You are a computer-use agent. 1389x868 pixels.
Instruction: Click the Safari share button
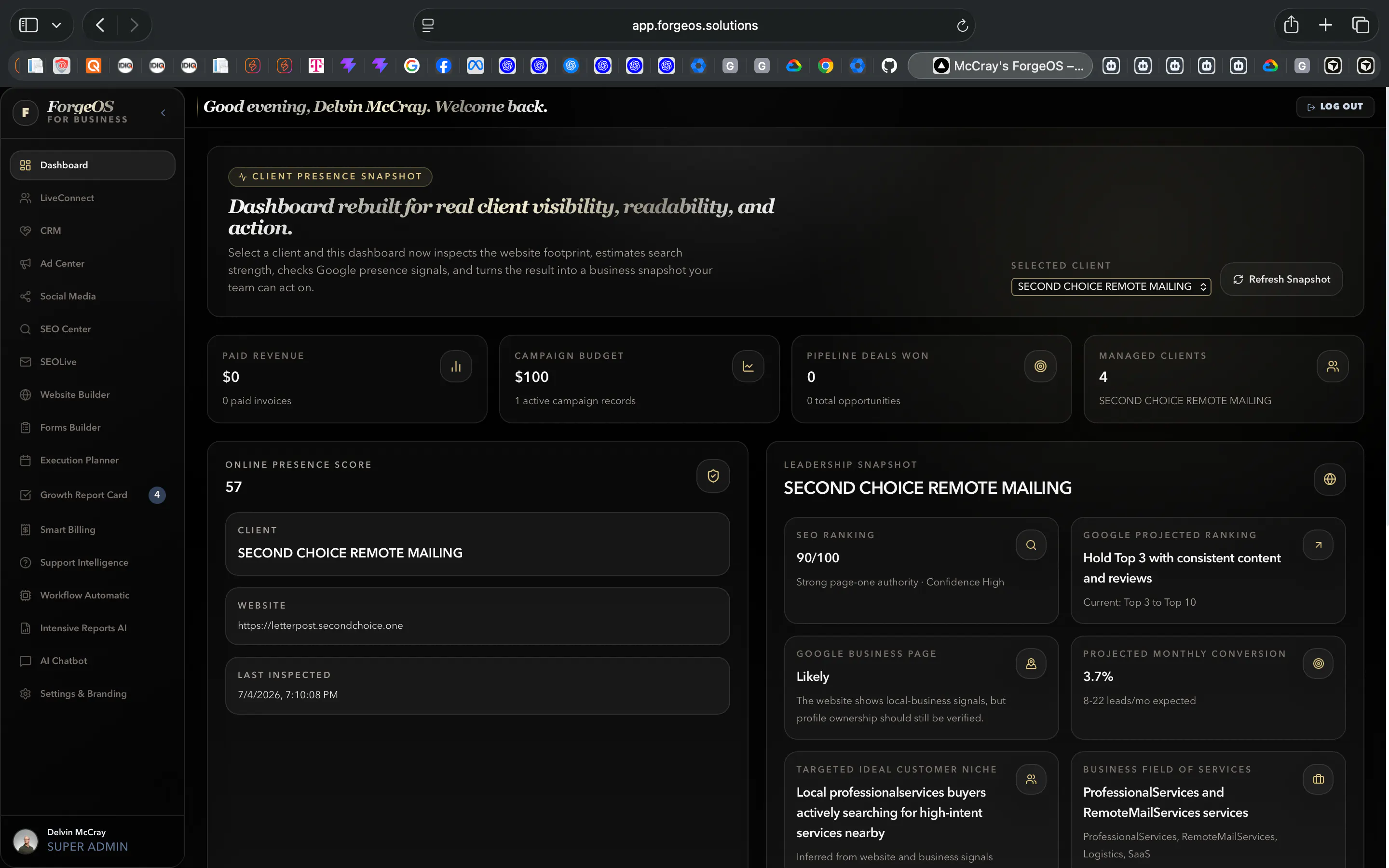coord(1291,25)
